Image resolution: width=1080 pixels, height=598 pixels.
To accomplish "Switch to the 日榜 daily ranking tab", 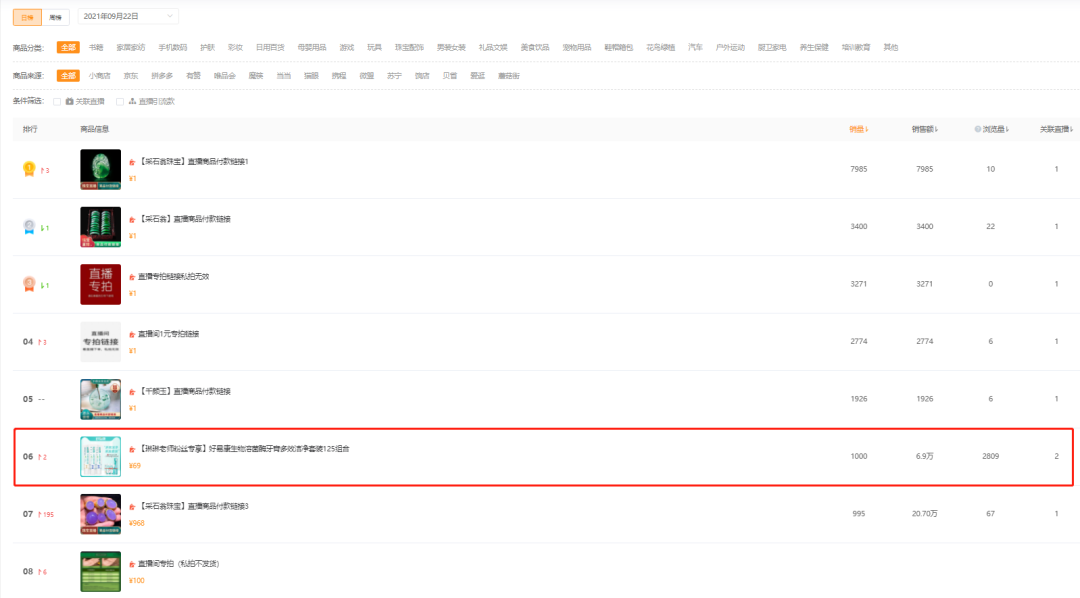I will (27, 17).
